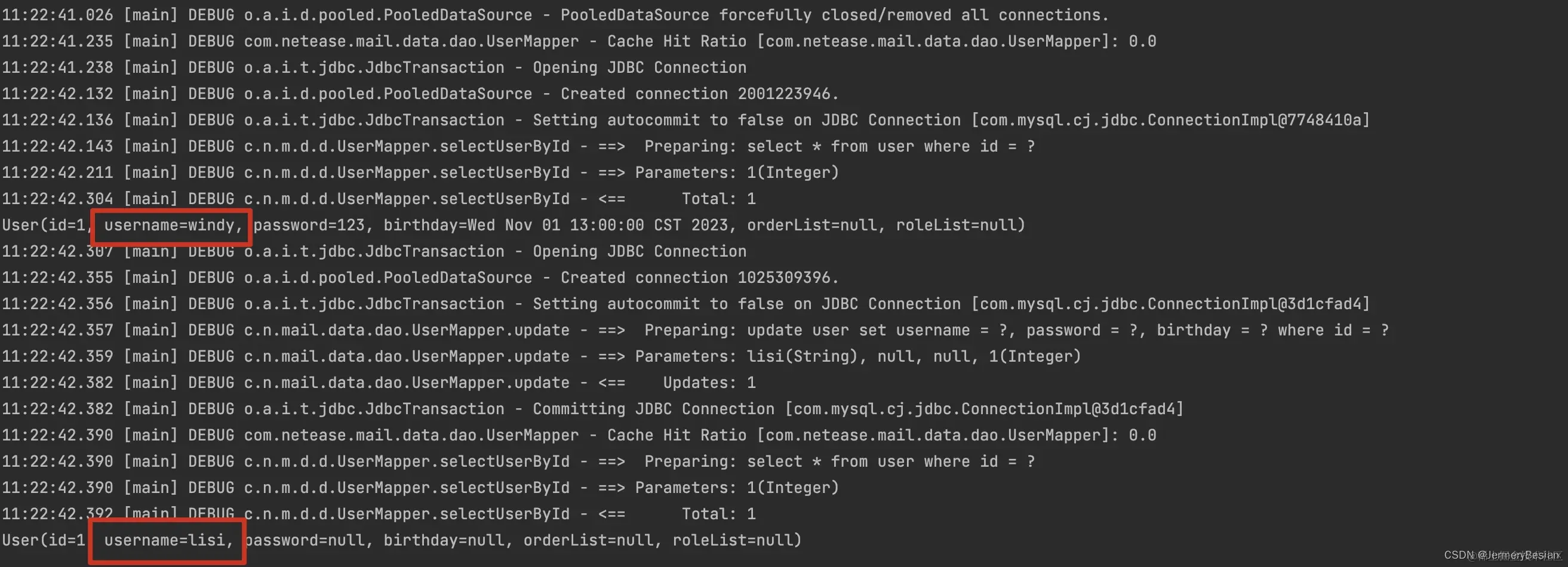Click the second Cache Hit Ratio line

[x=579, y=436]
